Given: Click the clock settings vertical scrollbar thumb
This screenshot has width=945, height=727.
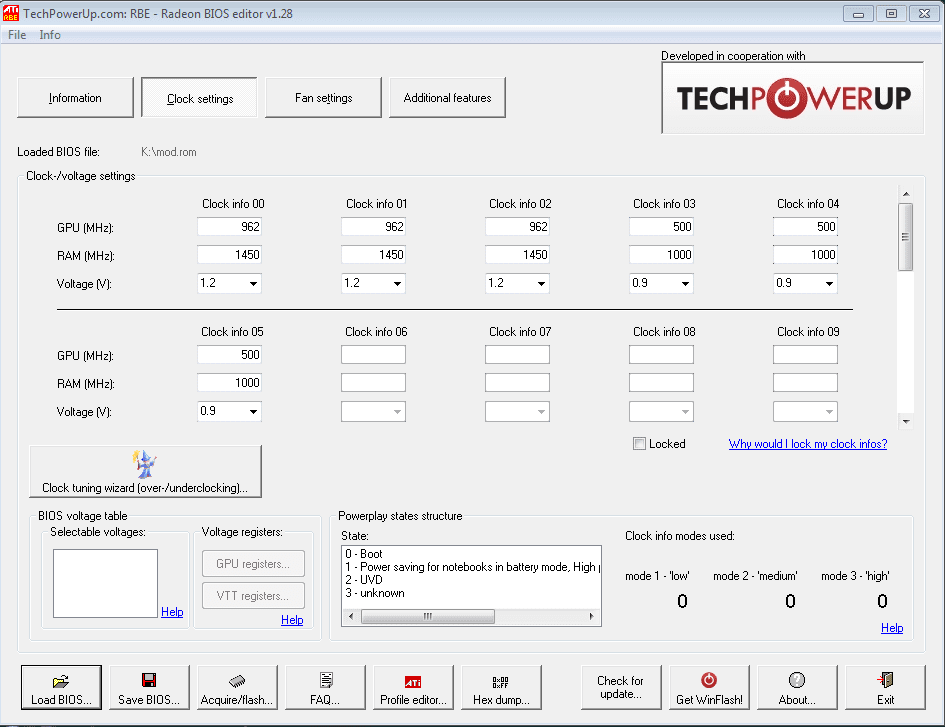Looking at the screenshot, I should [905, 237].
